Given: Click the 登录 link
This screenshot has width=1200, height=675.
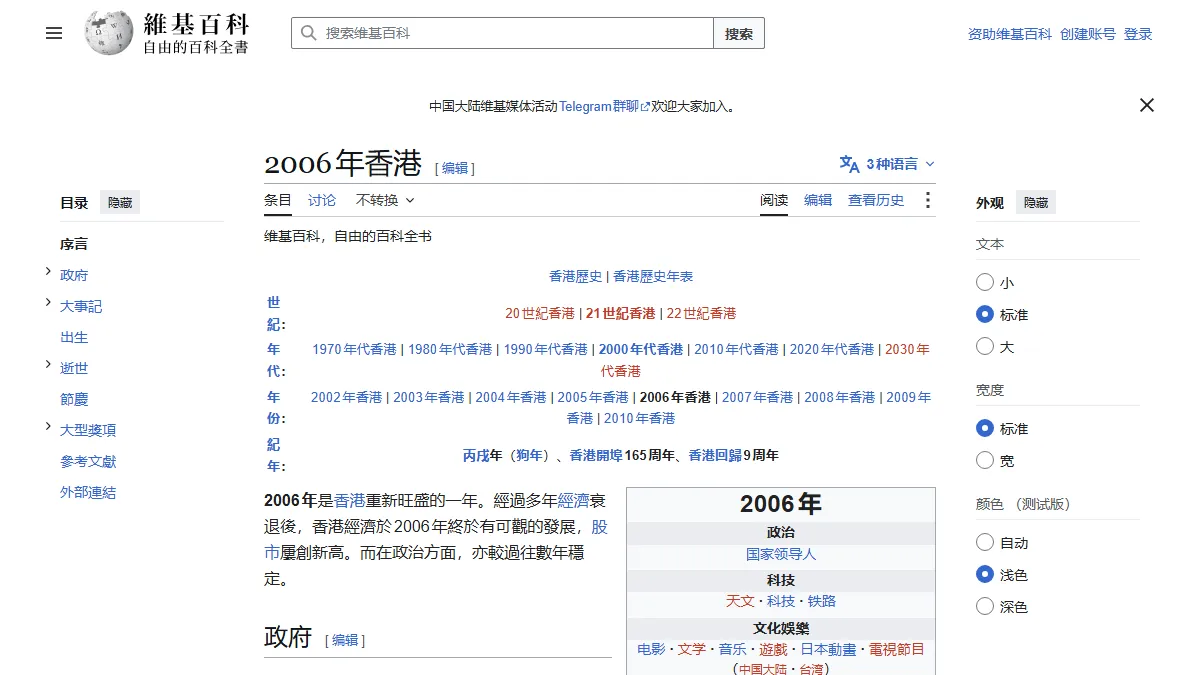Looking at the screenshot, I should click(1138, 34).
